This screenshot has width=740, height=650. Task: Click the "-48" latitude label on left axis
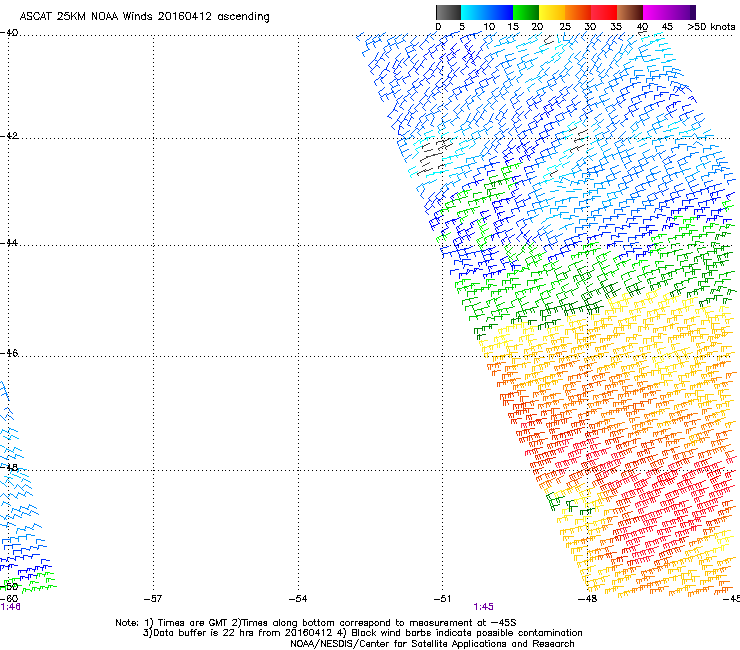(x=9, y=467)
